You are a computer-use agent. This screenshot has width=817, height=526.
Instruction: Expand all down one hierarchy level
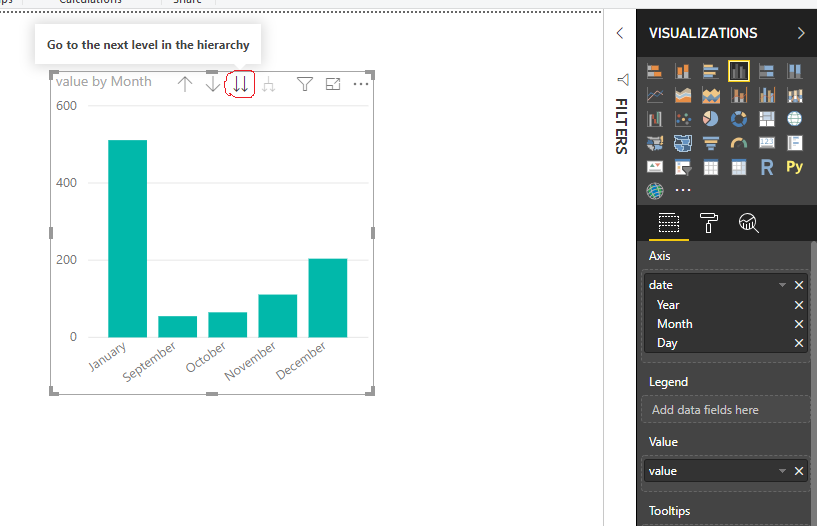click(x=268, y=84)
